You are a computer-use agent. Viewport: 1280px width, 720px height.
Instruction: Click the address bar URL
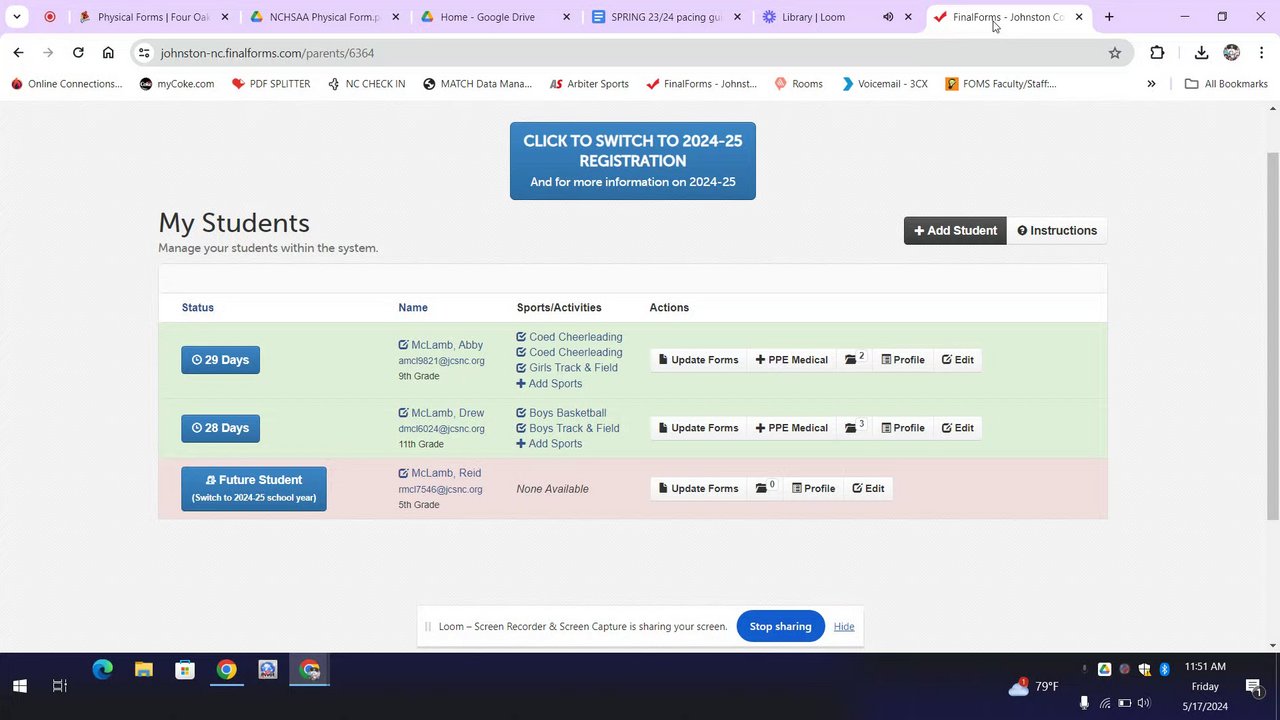click(267, 53)
